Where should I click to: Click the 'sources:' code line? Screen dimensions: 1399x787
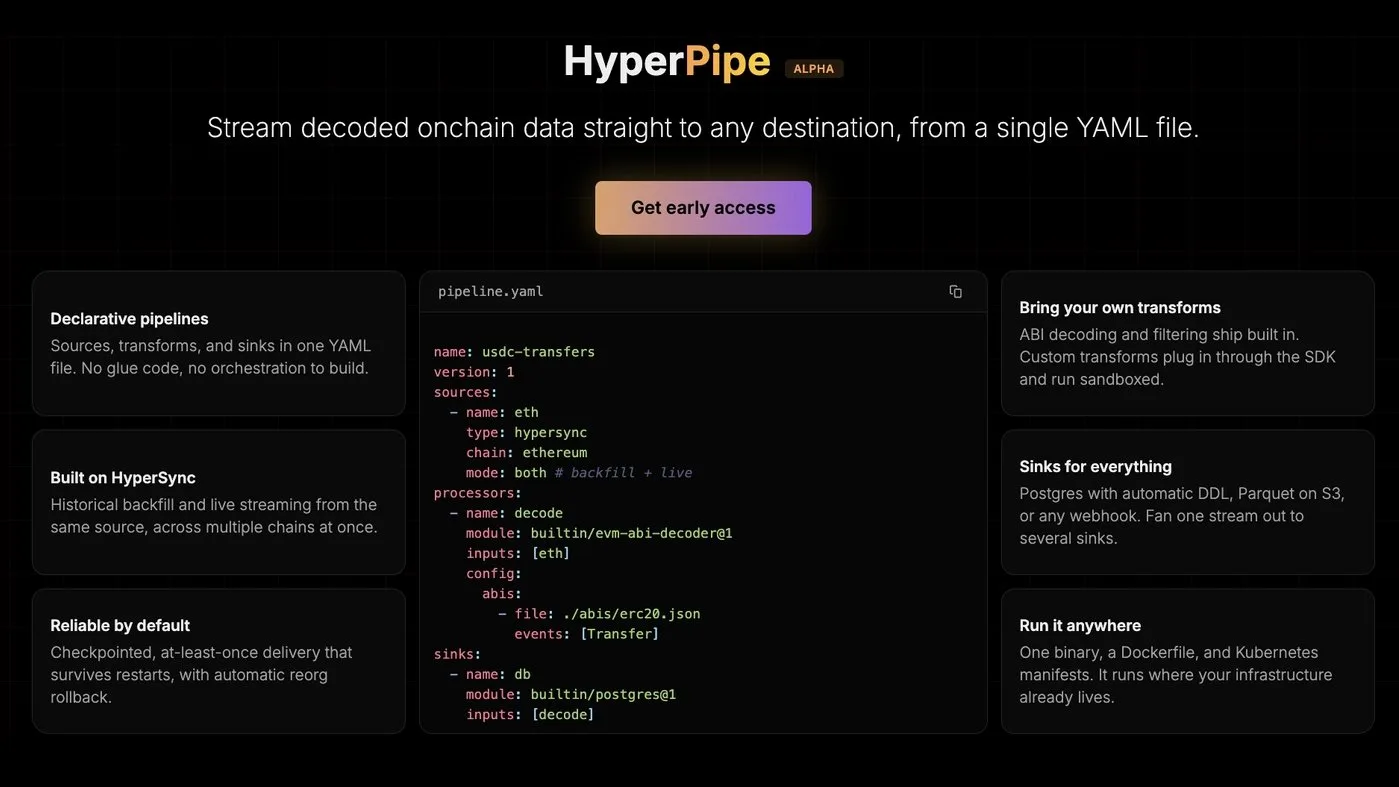tap(466, 392)
